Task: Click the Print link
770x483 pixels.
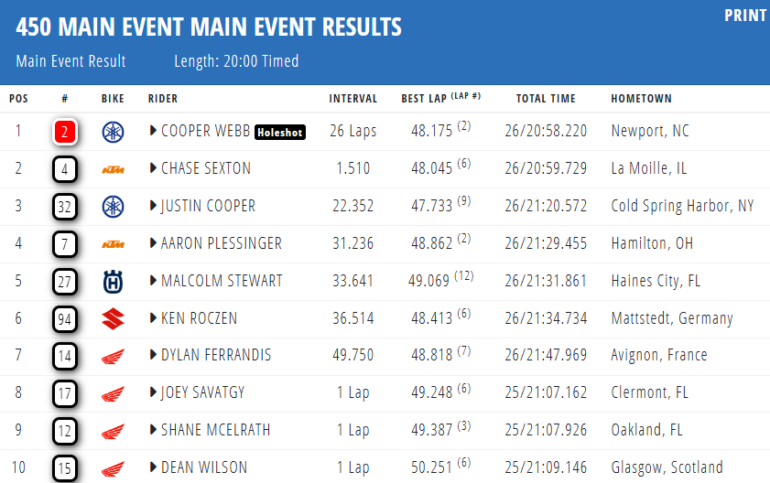Action: [x=745, y=16]
